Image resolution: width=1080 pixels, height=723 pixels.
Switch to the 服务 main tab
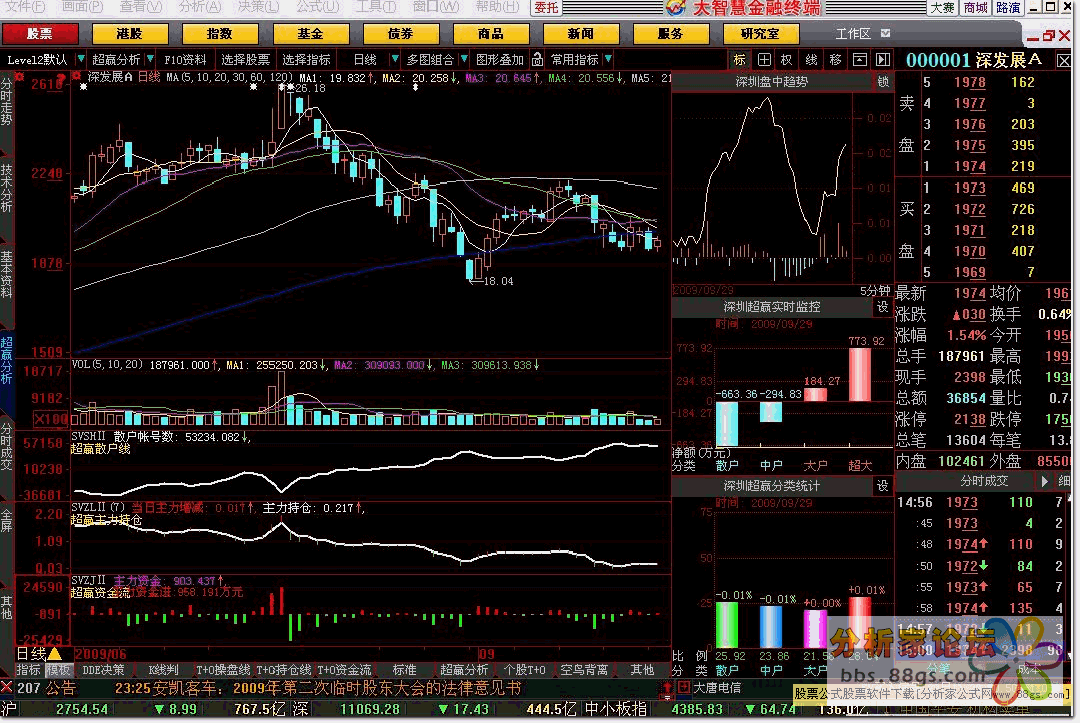pyautogui.click(x=671, y=33)
